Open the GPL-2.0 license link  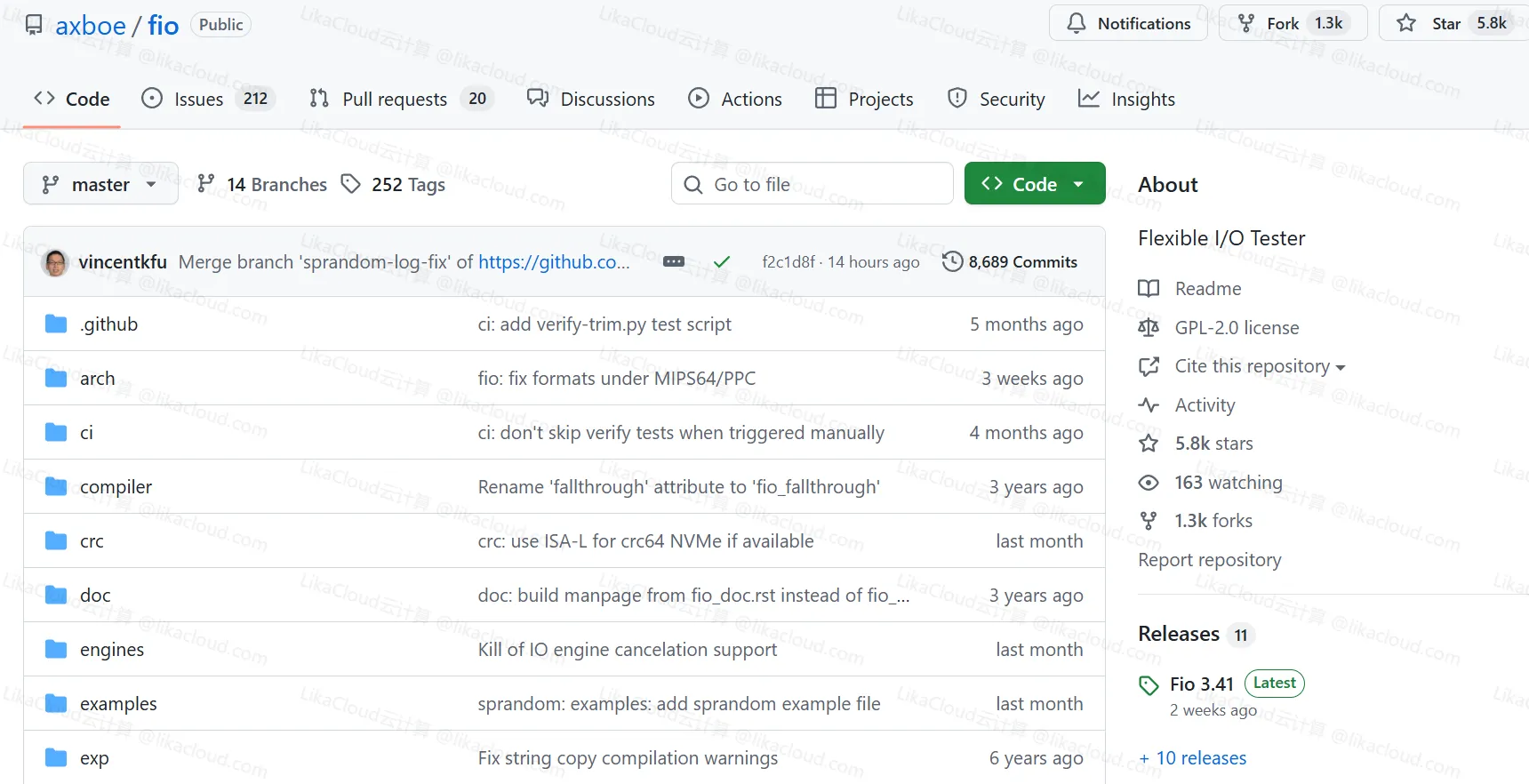[x=1237, y=328]
